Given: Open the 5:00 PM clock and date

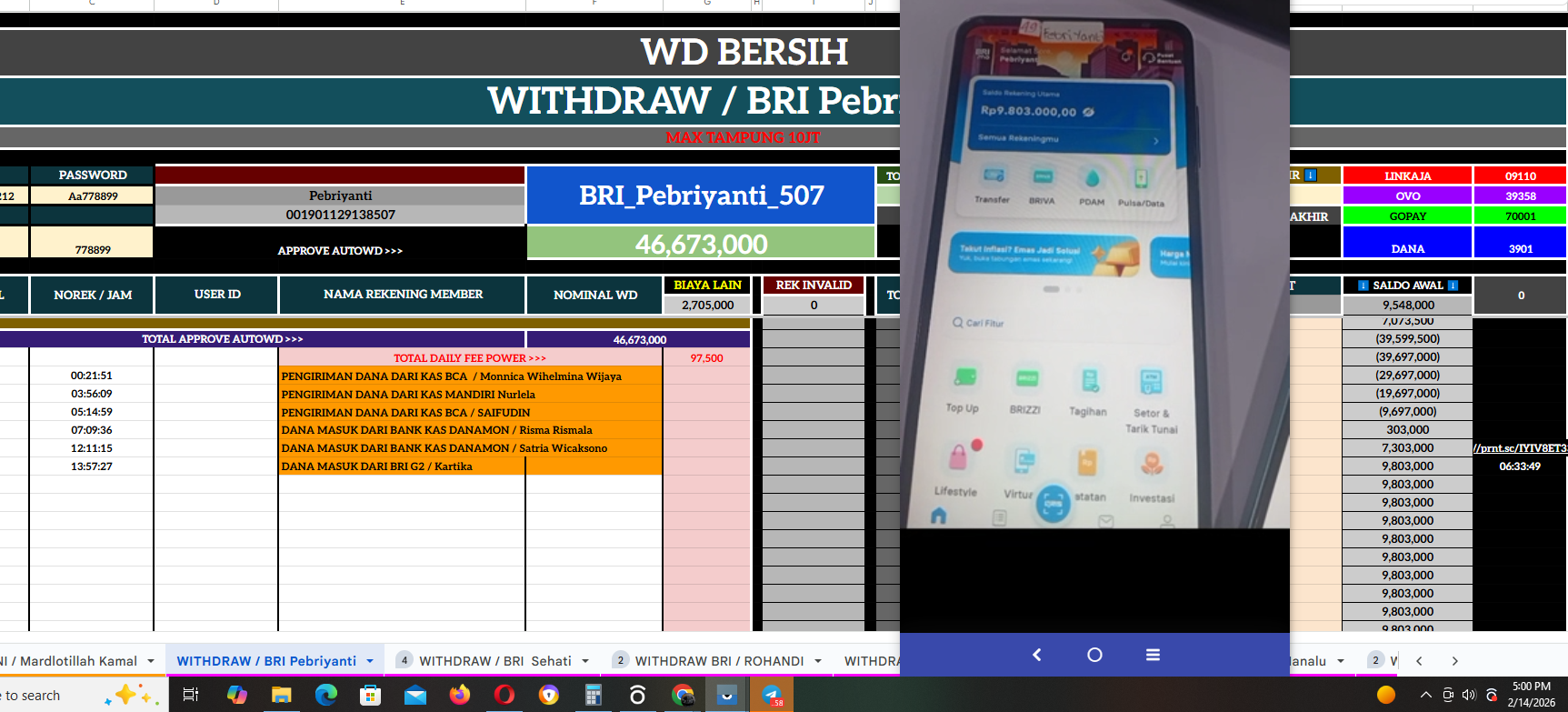Looking at the screenshot, I should [1532, 695].
